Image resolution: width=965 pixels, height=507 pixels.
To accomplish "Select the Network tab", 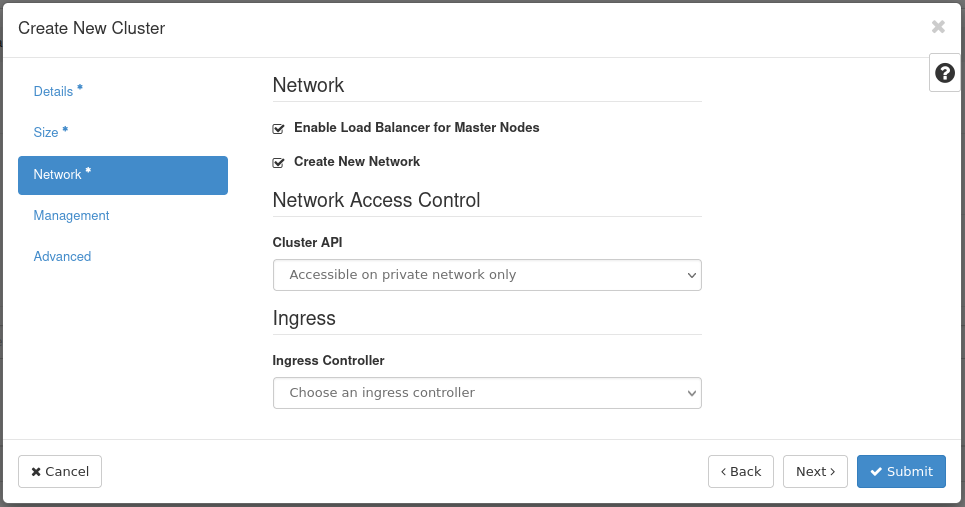I will coord(58,175).
